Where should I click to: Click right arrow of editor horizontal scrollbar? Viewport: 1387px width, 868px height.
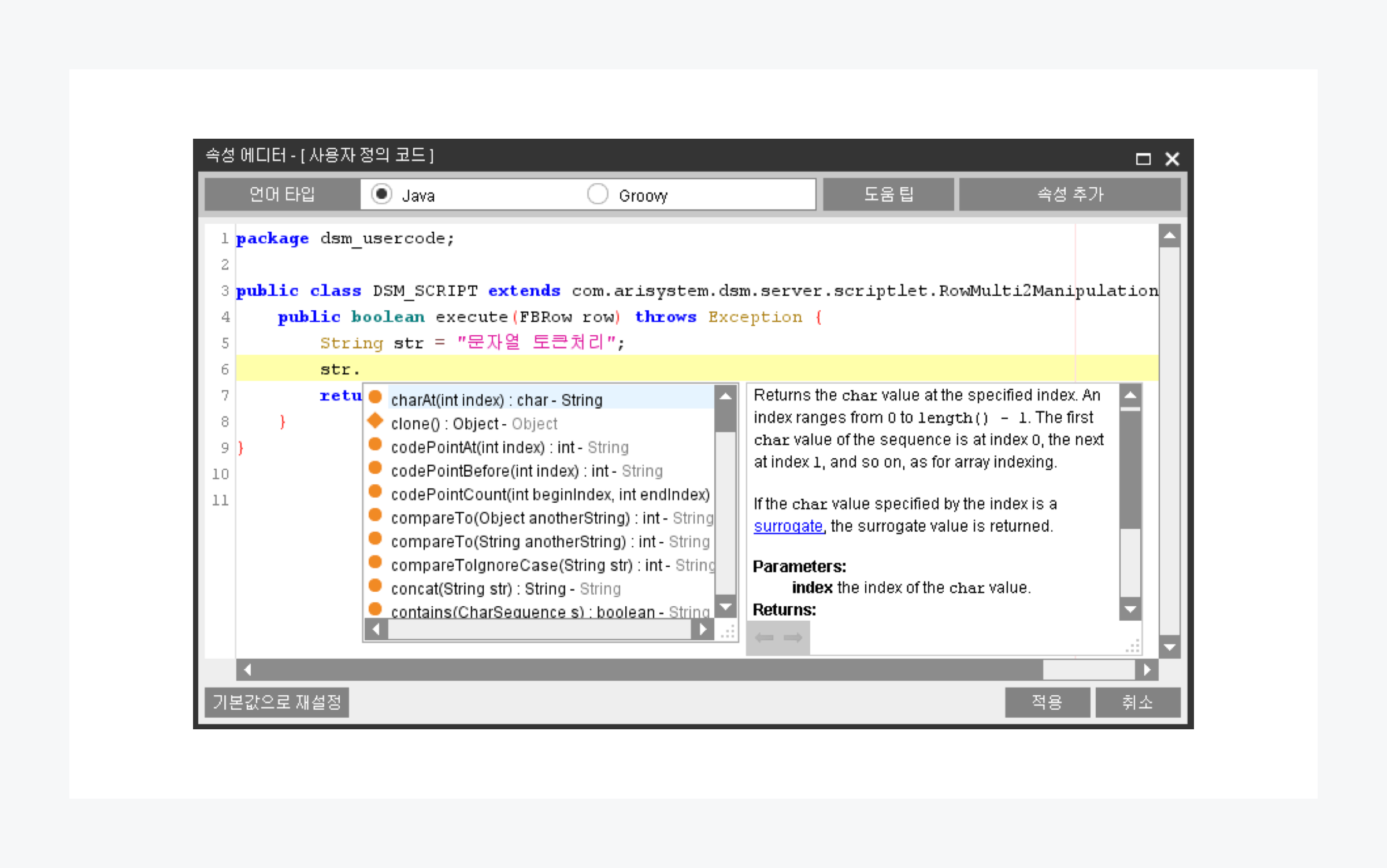(1147, 670)
